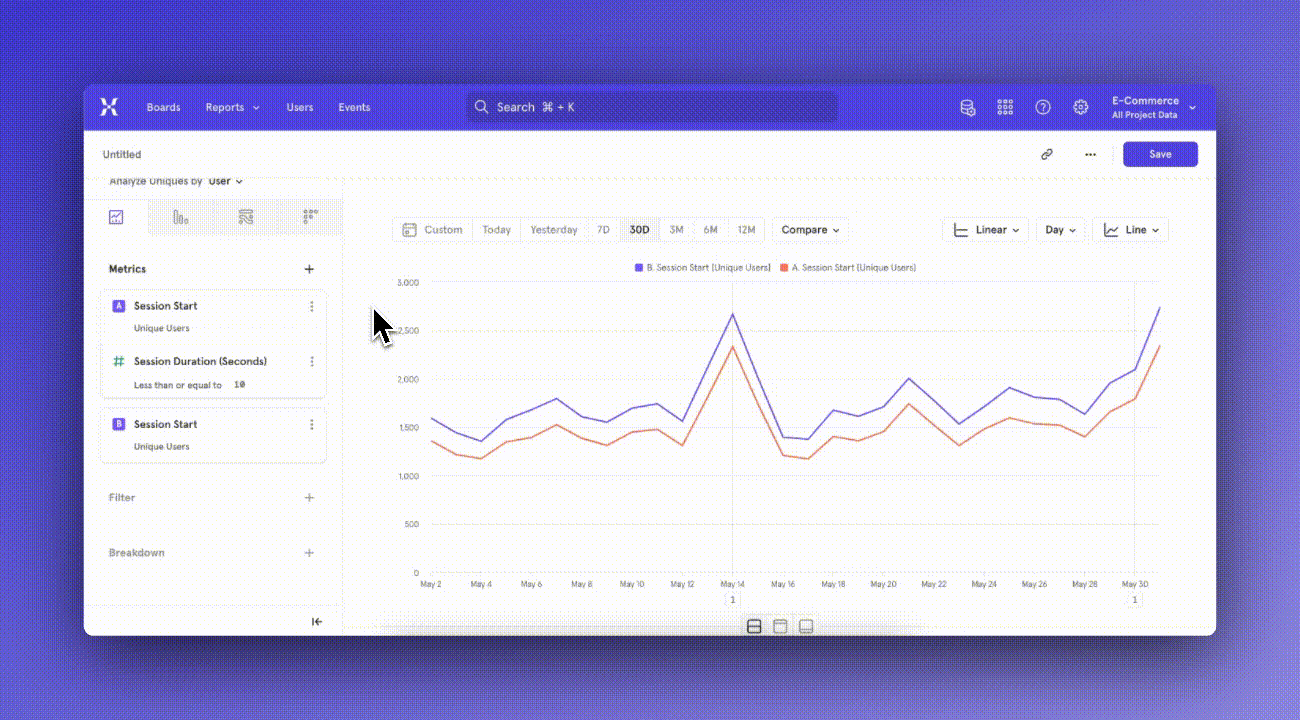Viewport: 1300px width, 720px height.
Task: Toggle the split chart-and-table layout
Action: coord(754,626)
